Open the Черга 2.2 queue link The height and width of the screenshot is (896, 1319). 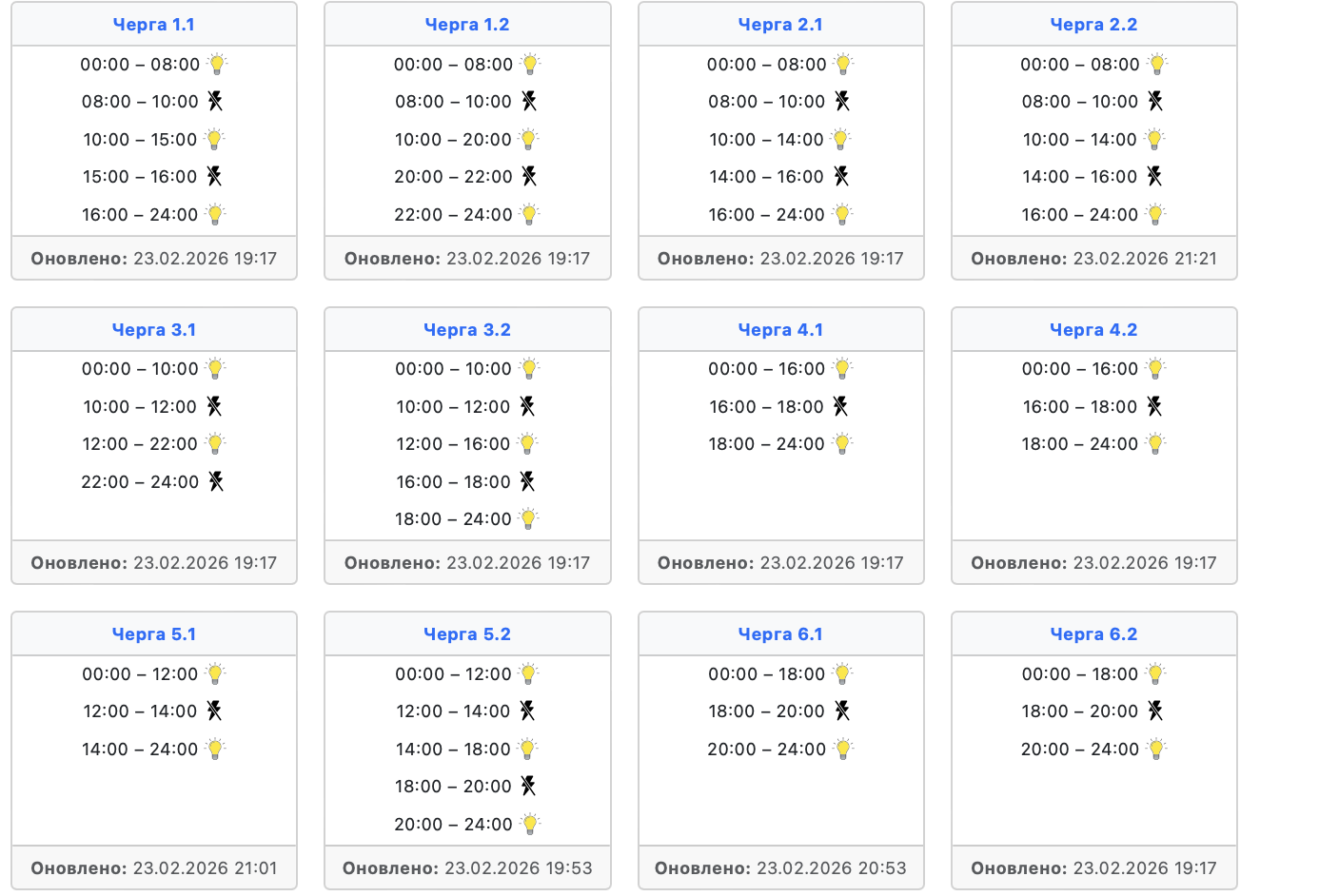click(x=1093, y=25)
